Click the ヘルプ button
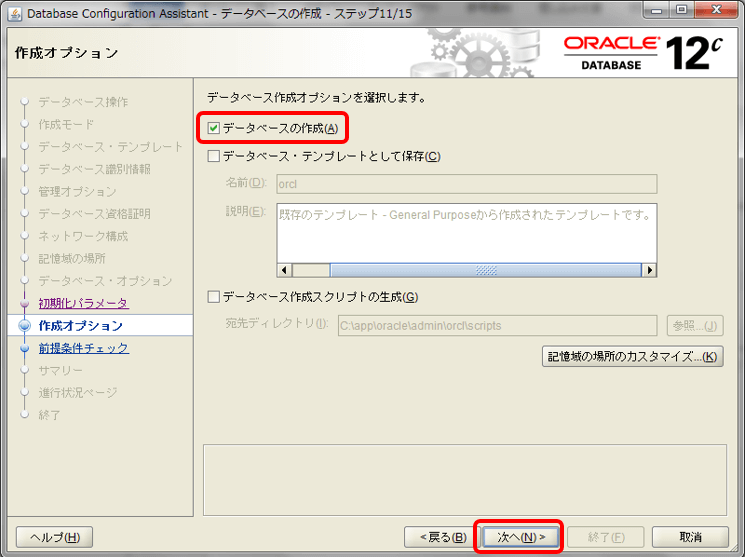This screenshot has width=746, height=557. pos(55,537)
